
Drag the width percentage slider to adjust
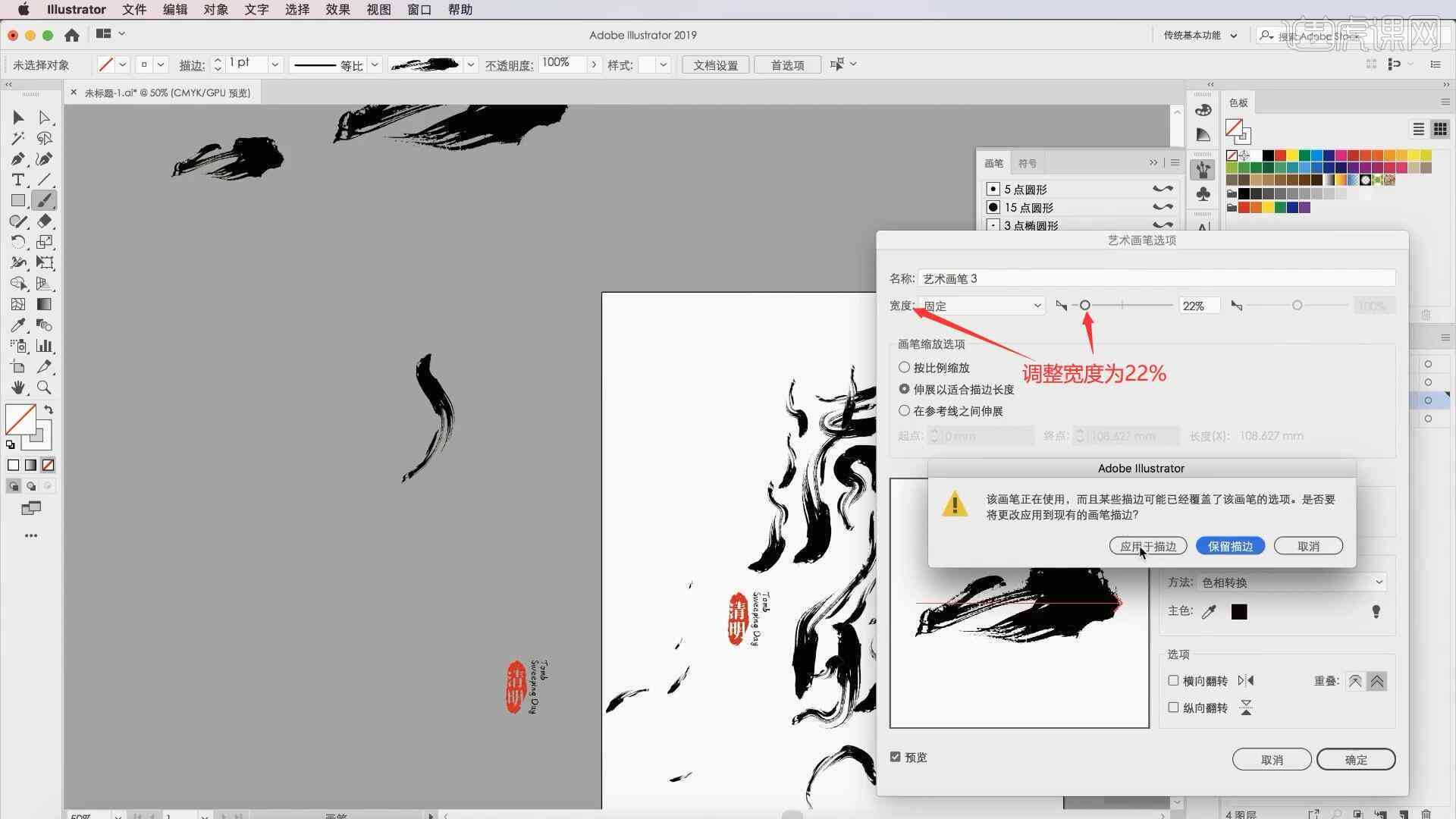(x=1084, y=305)
